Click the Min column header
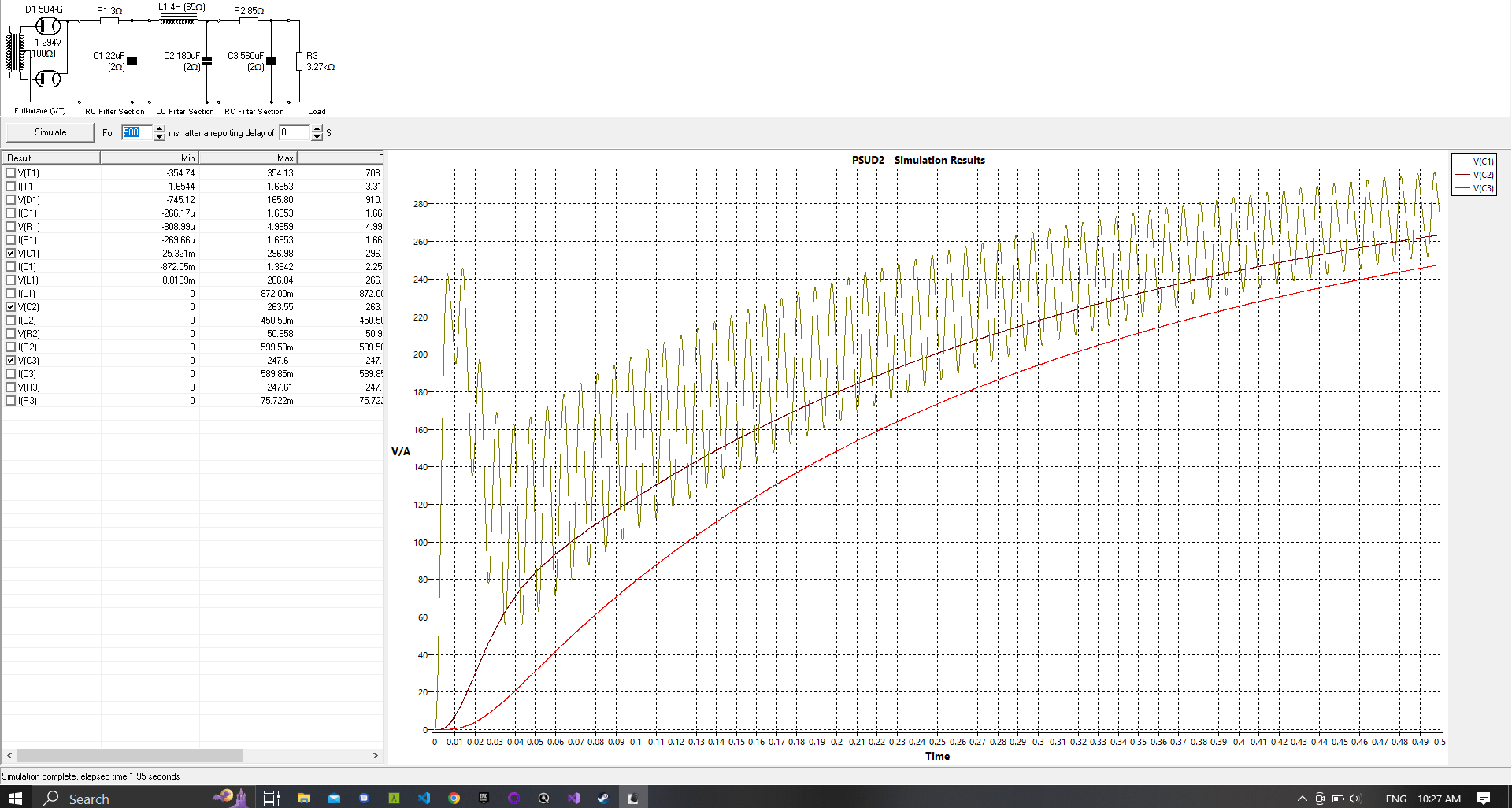Screen dimensions: 1512x808 pos(150,158)
